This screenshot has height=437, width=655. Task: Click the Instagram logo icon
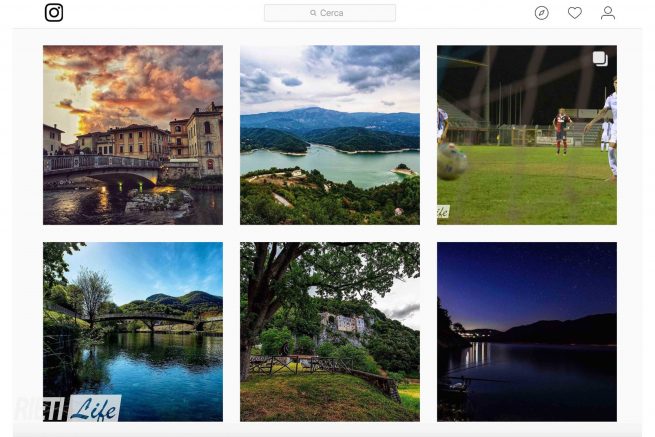54,13
